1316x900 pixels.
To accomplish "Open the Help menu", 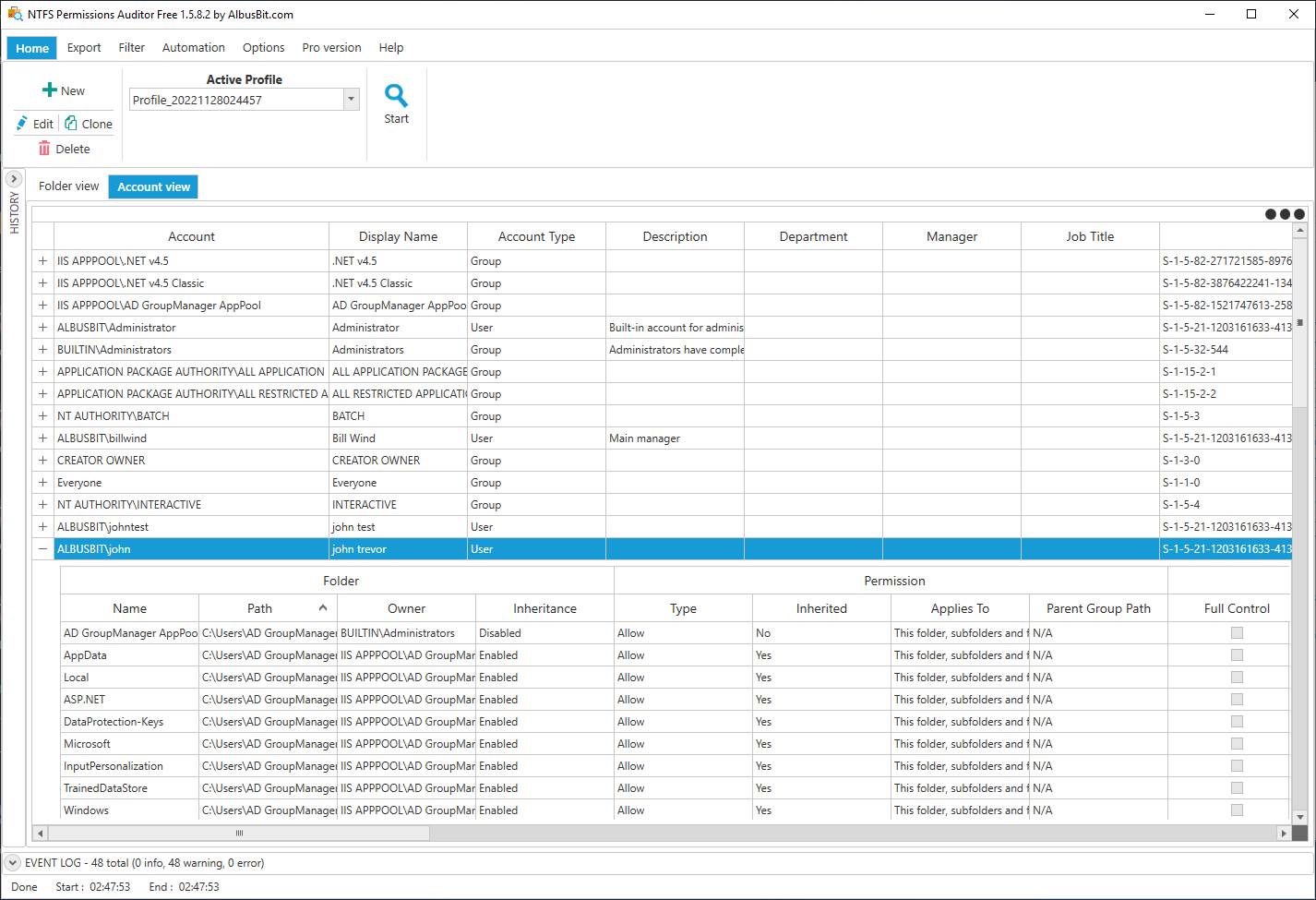I will point(391,48).
